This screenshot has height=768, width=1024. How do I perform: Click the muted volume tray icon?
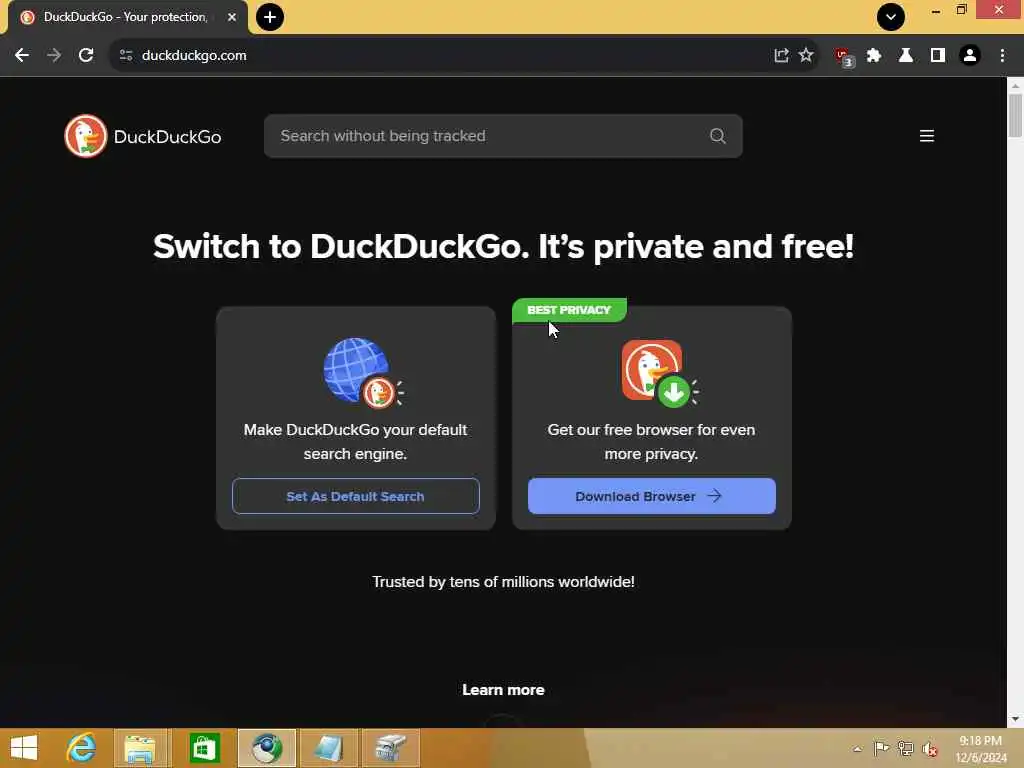coord(929,748)
